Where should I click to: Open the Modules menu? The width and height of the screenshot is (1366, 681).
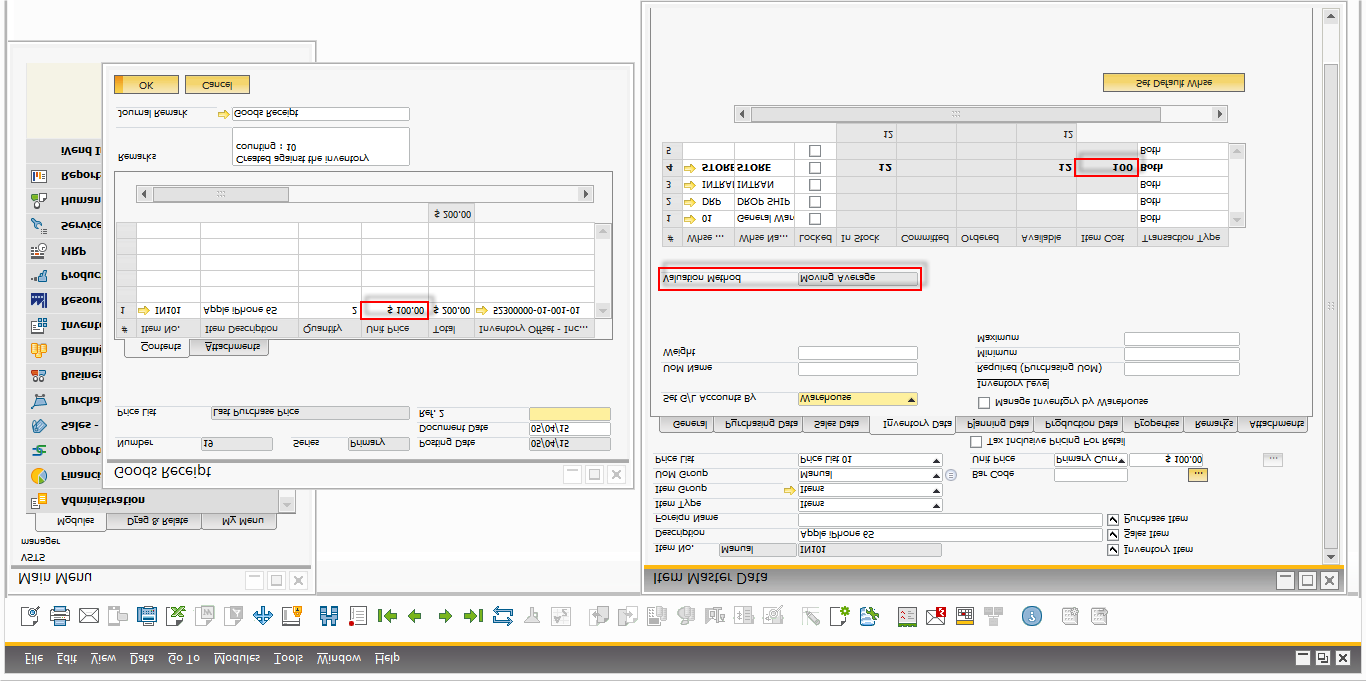point(236,658)
